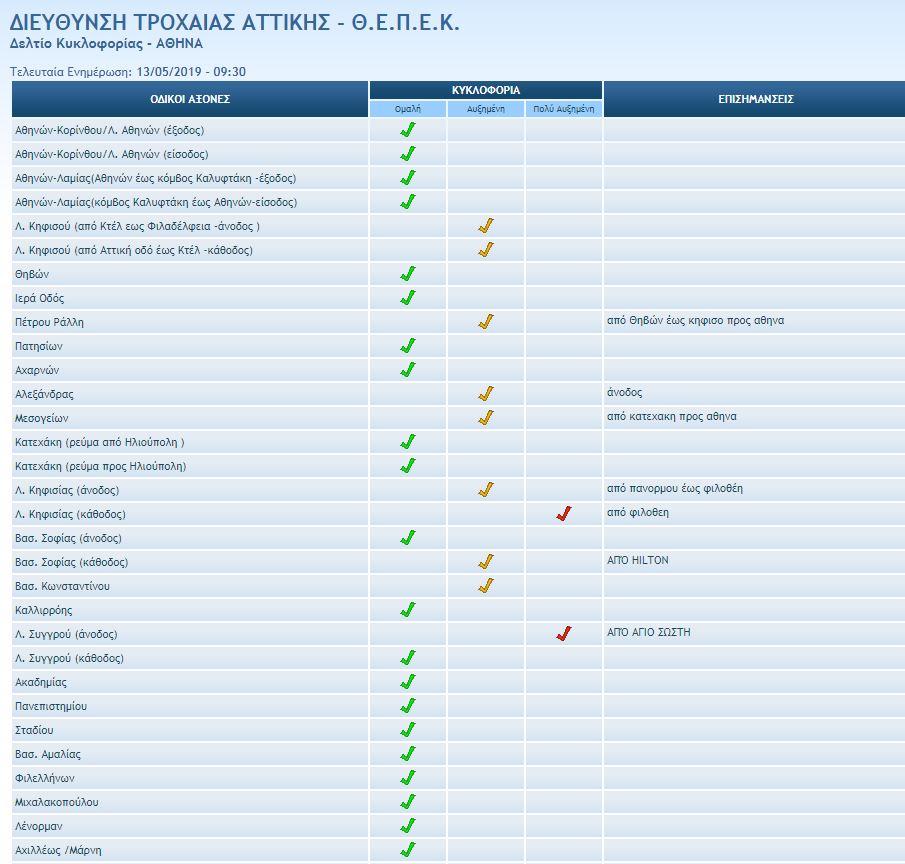905x864 pixels.
Task: Click green checkmark for Πατησίων
Action: [407, 346]
